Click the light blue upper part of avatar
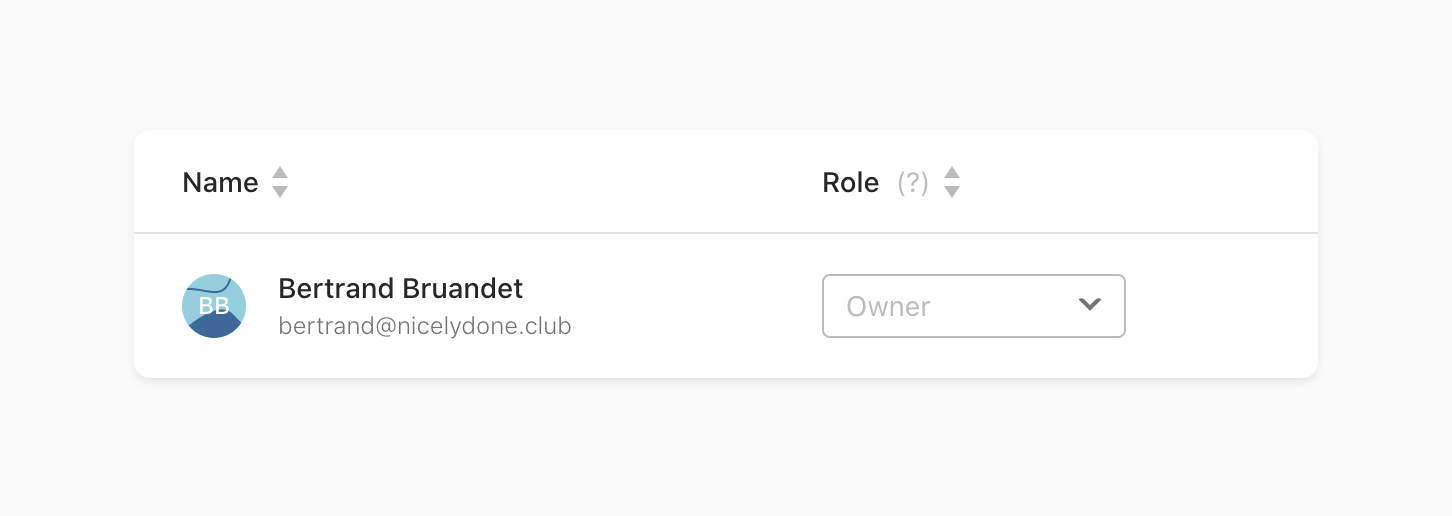The width and height of the screenshot is (1452, 516). 198,285
